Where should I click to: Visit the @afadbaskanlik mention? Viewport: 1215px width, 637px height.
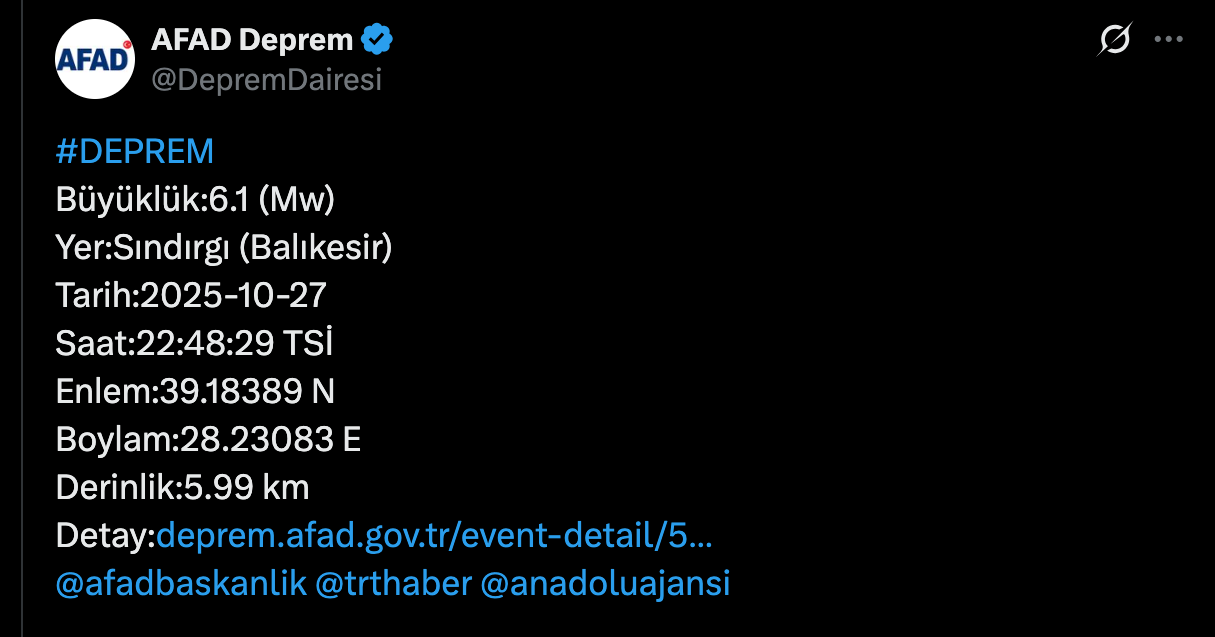coord(181,583)
